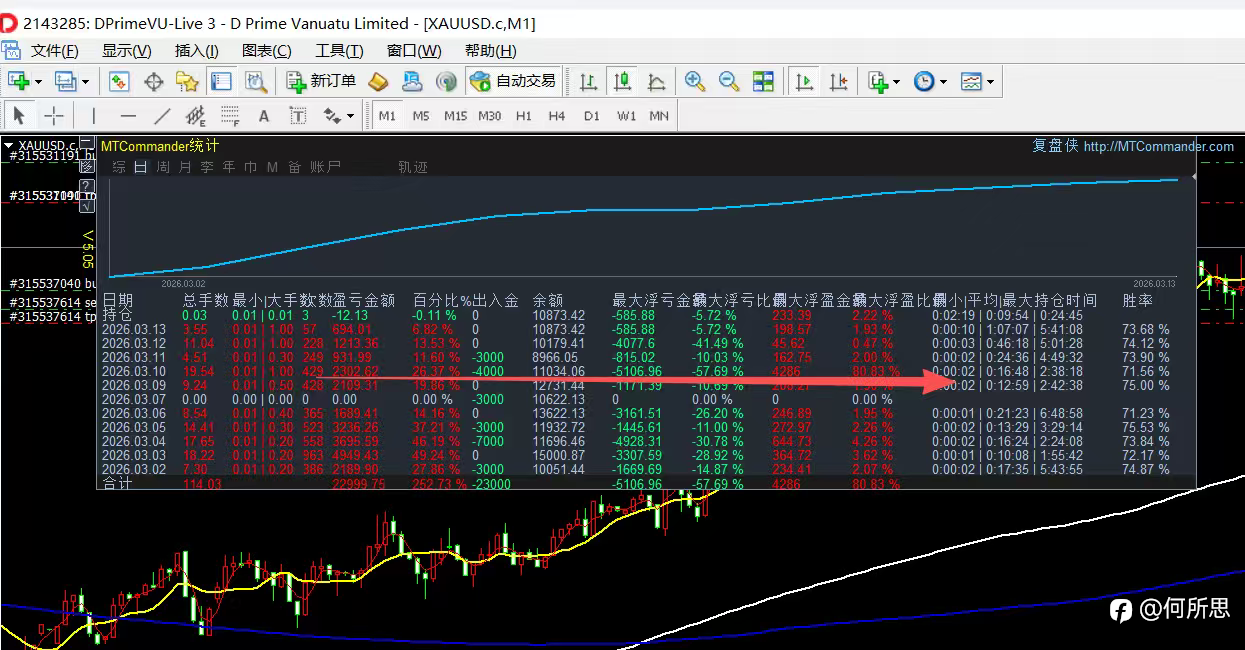This screenshot has height=650, width=1245.
Task: Switch statistics to the 周 weekly tab
Action: coord(162,167)
